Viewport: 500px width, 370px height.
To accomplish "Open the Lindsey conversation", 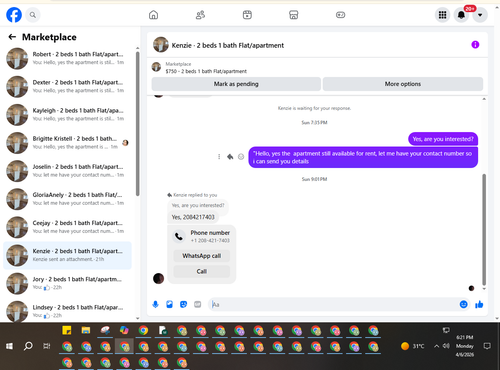I will (x=67, y=311).
